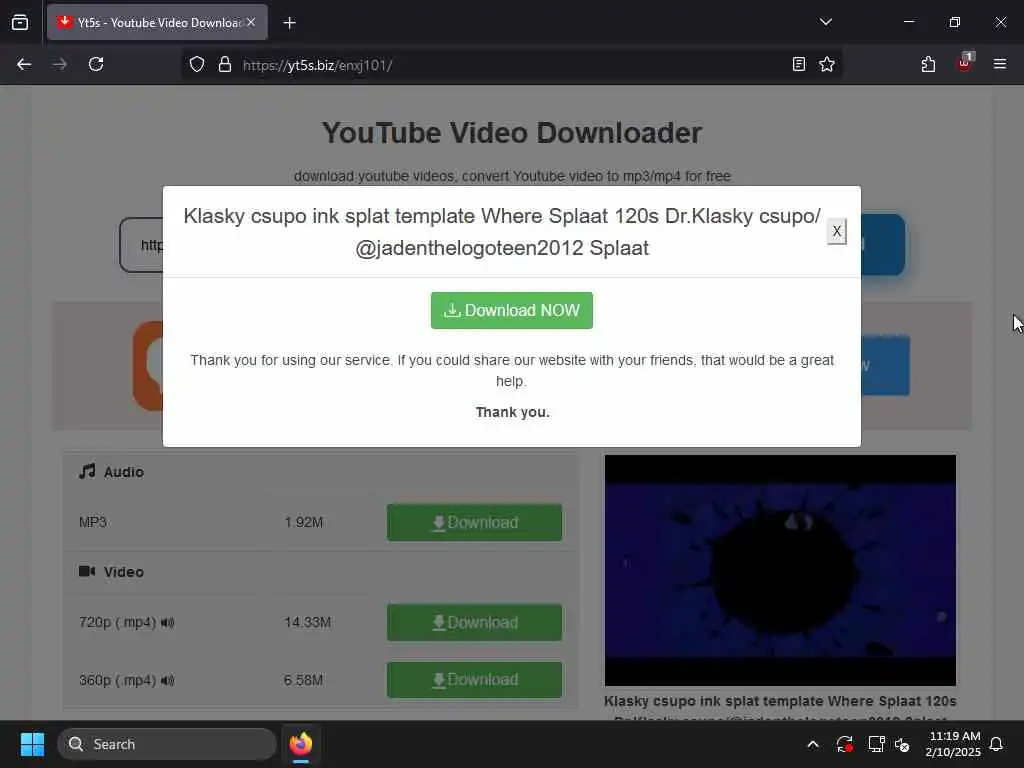Screen dimensions: 1024x768
Task: Open tracking protection shield icon
Action: click(197, 65)
